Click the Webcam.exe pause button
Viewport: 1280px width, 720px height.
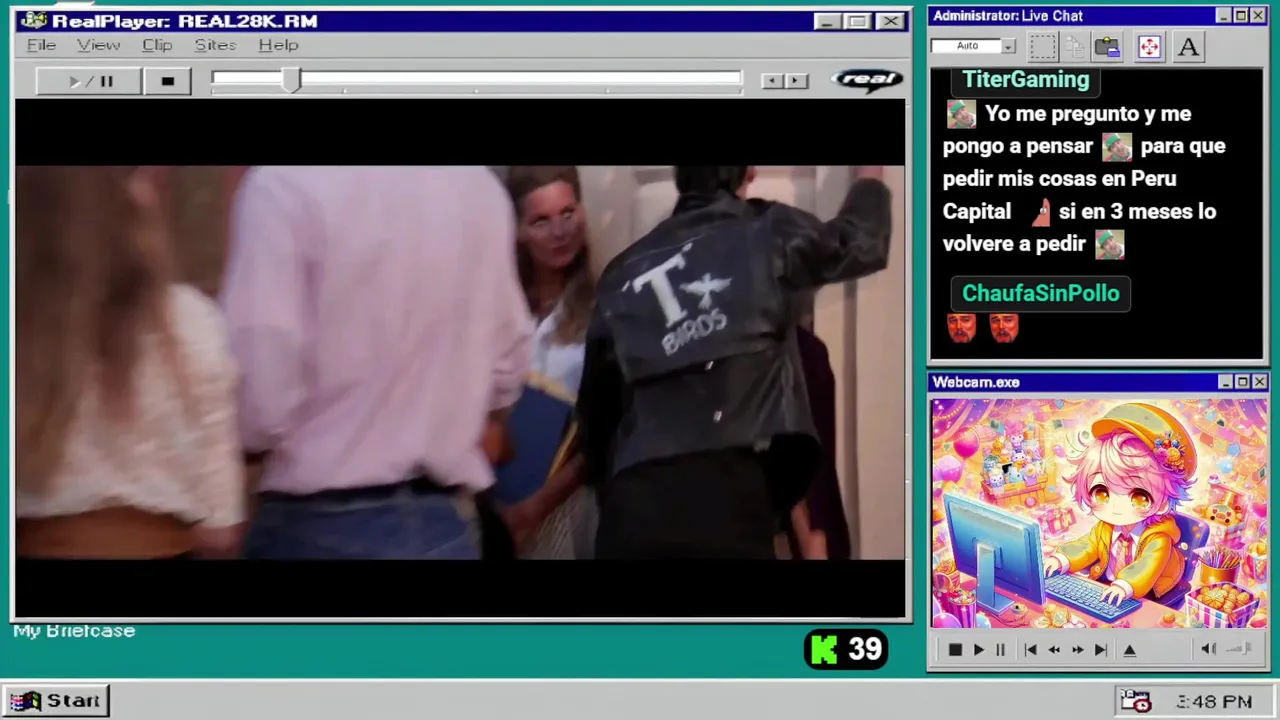1000,650
